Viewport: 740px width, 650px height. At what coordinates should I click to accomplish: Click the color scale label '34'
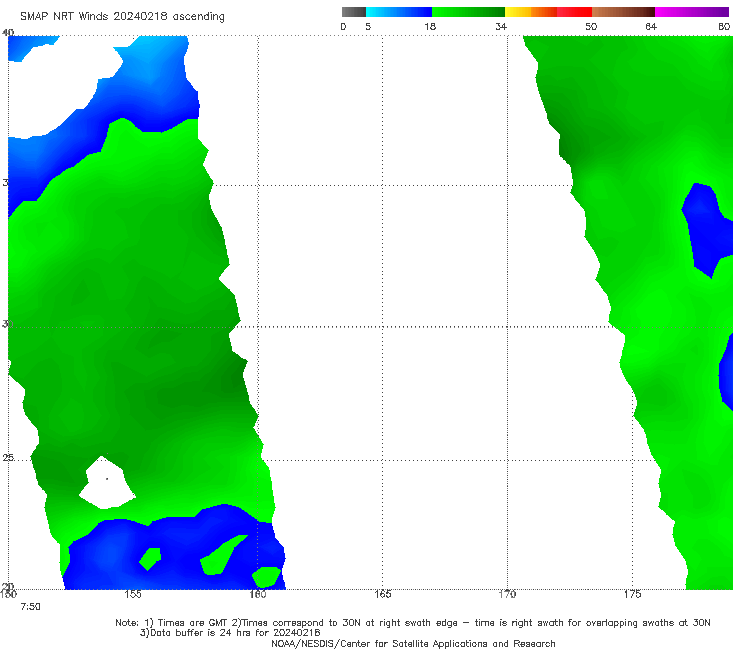(501, 27)
